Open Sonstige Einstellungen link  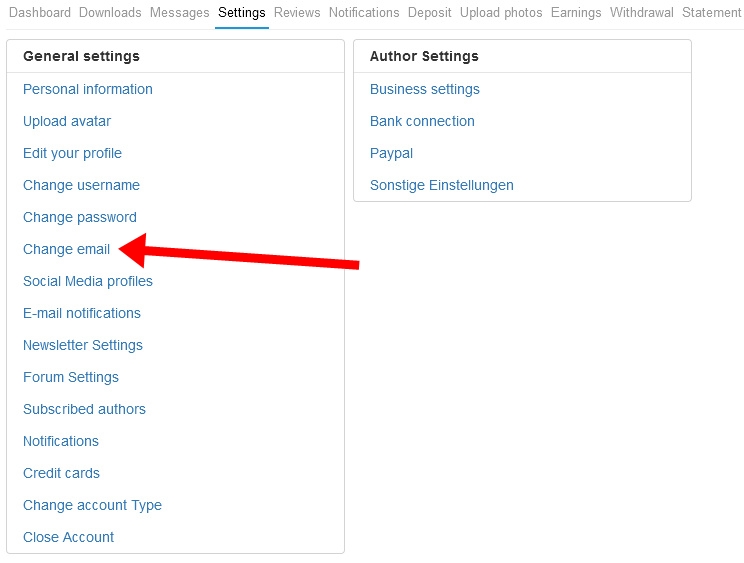[x=442, y=185]
